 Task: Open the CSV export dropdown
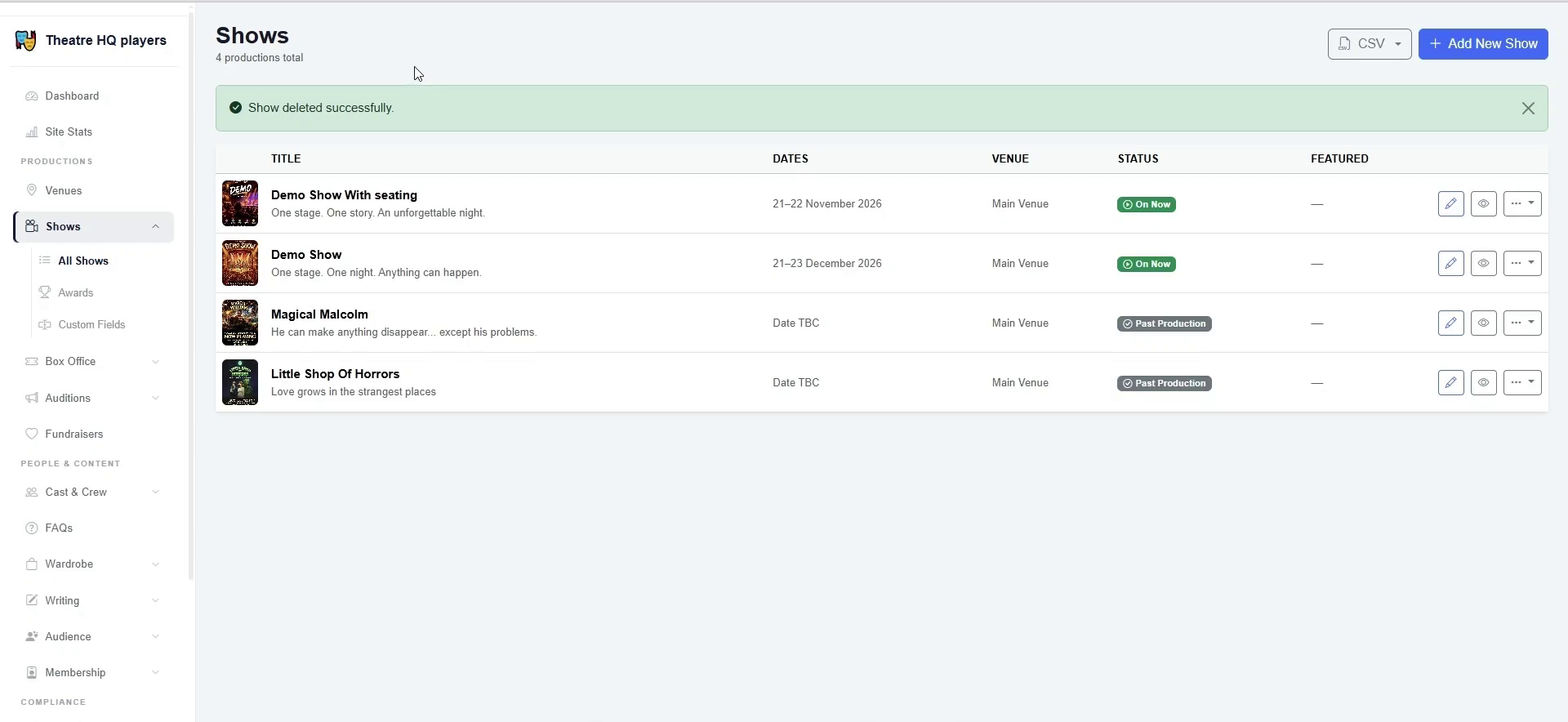[x=1370, y=44]
